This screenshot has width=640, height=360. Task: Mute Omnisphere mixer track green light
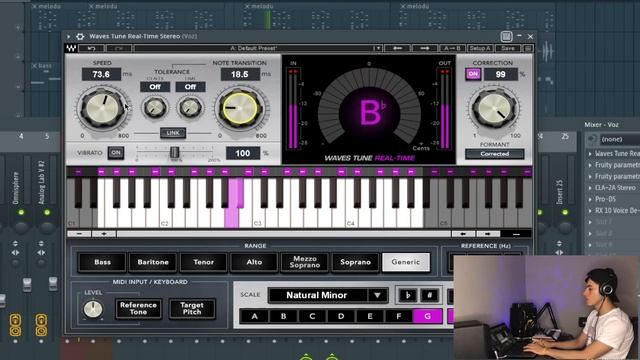pyautogui.click(x=21, y=212)
